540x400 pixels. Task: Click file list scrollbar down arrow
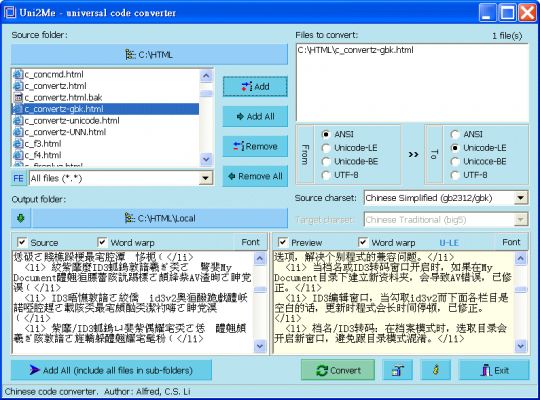[x=206, y=159]
